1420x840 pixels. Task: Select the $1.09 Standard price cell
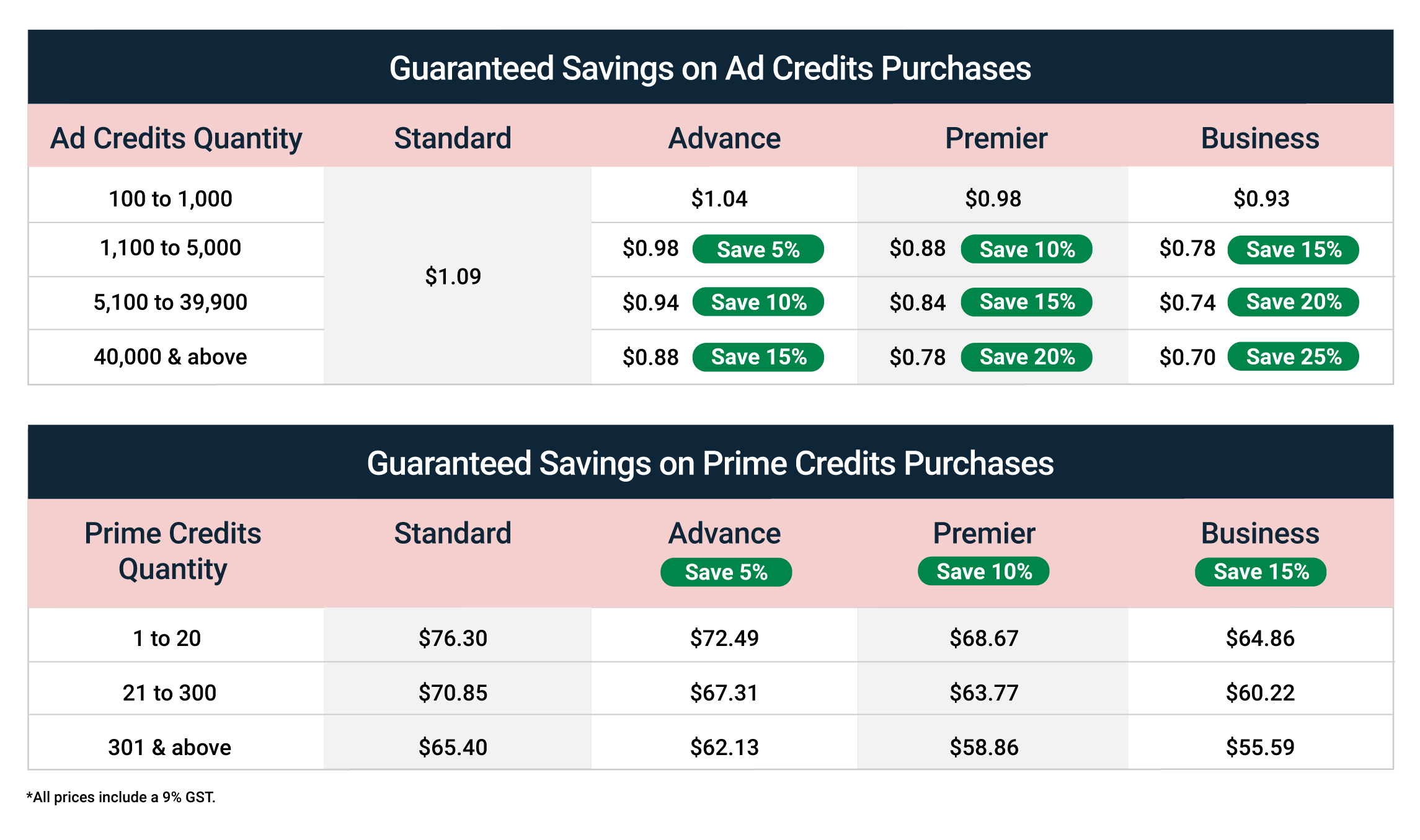453,276
